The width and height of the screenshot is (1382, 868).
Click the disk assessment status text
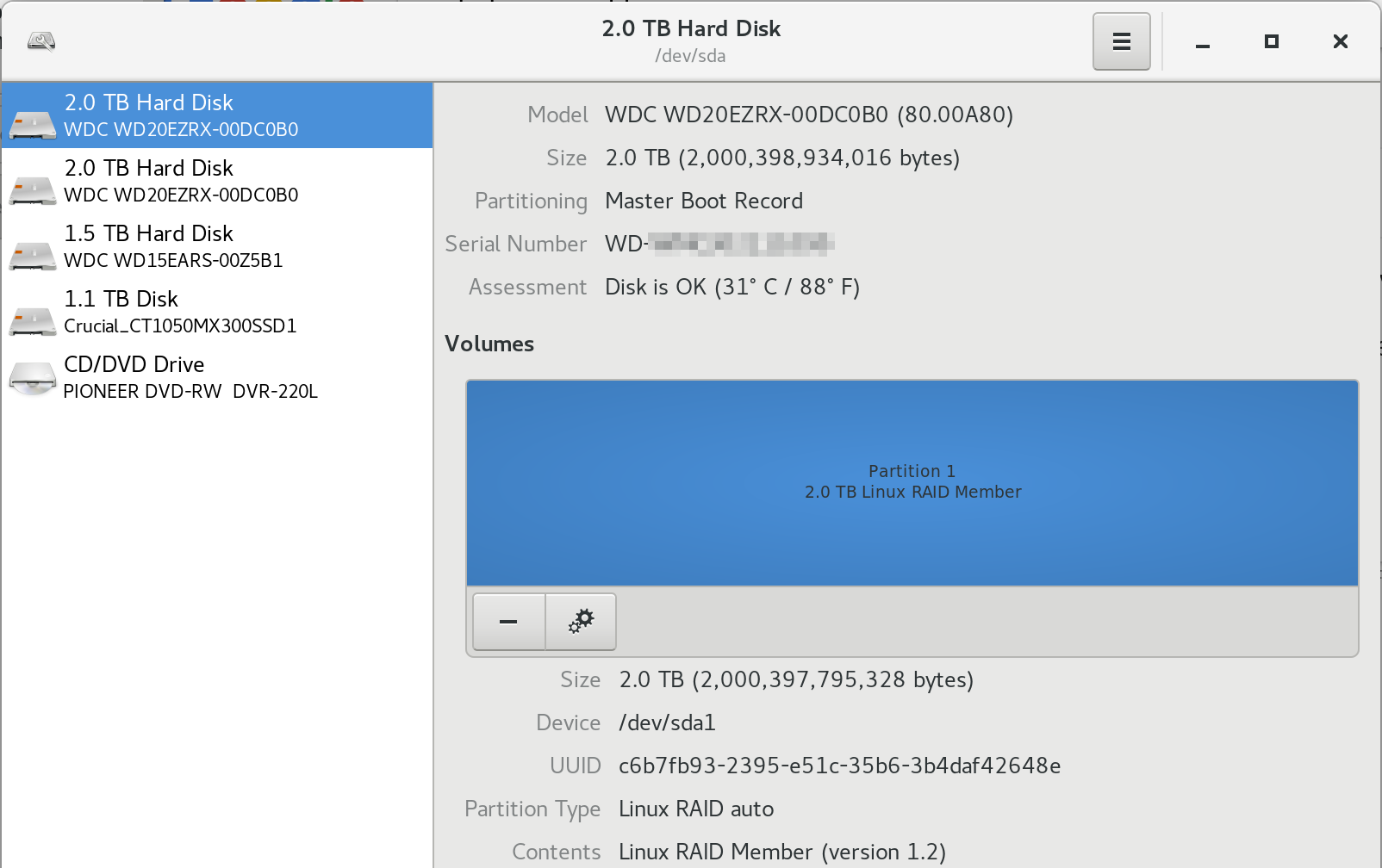[x=732, y=287]
